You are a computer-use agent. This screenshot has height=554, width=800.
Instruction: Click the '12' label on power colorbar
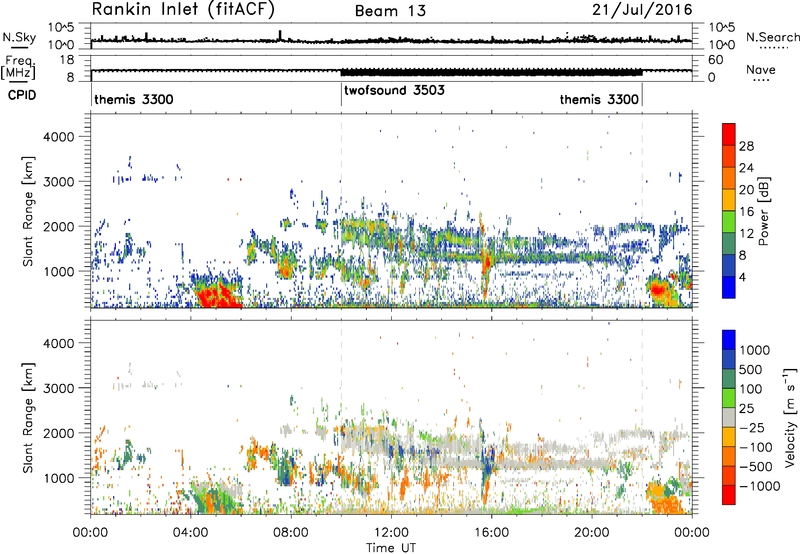point(746,234)
